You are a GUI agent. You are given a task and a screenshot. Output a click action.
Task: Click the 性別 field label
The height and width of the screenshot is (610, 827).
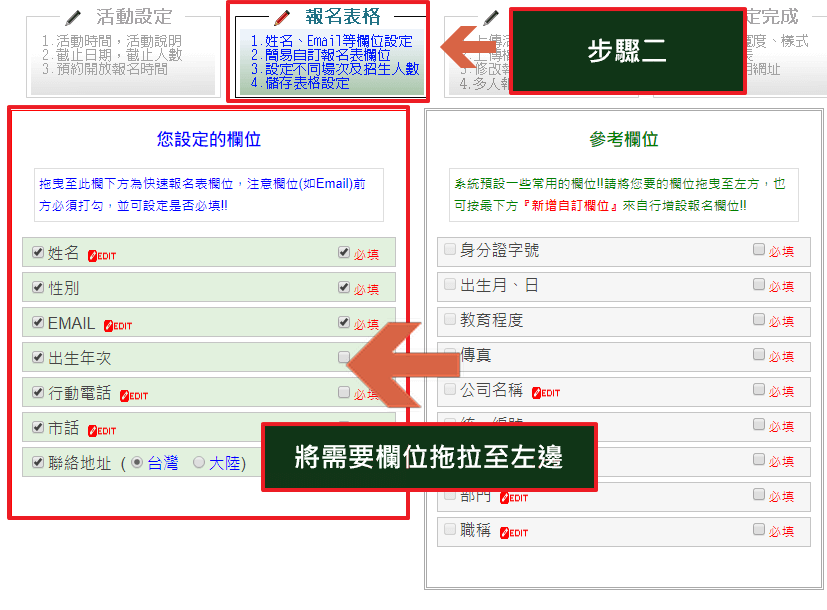click(63, 288)
